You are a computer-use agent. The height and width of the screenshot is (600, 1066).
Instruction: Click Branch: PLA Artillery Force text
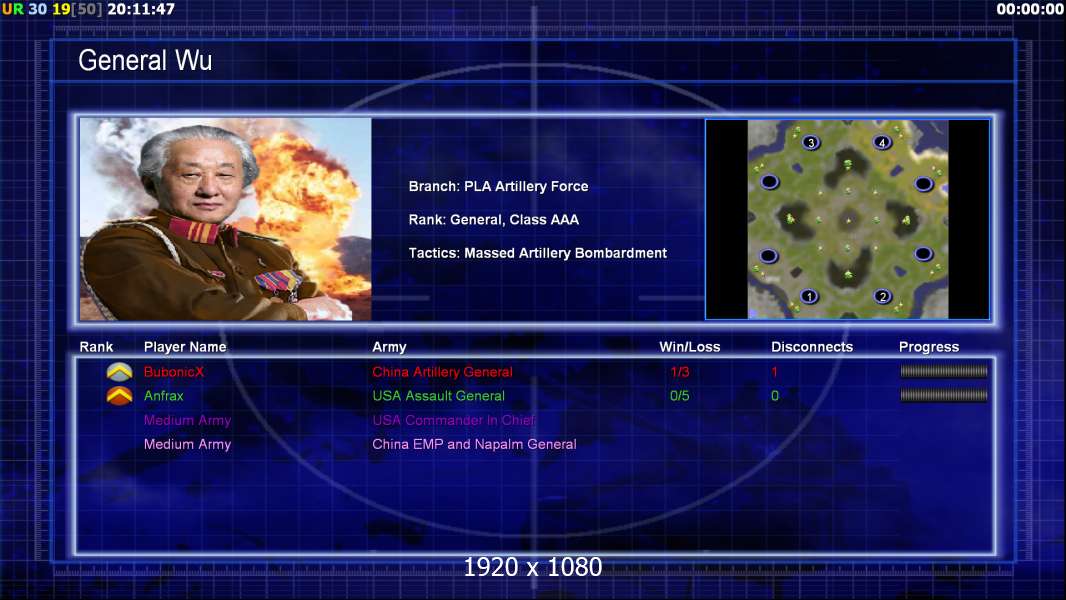point(498,186)
